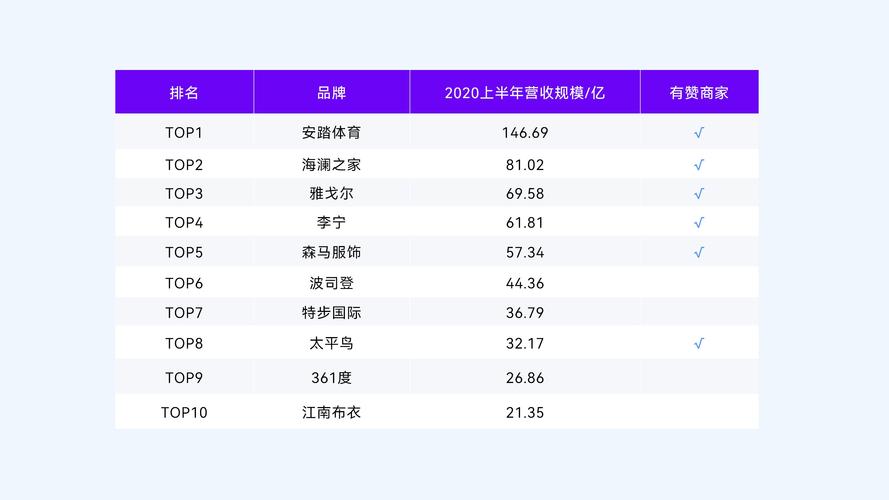Click revenue value 26.86

coord(524,378)
